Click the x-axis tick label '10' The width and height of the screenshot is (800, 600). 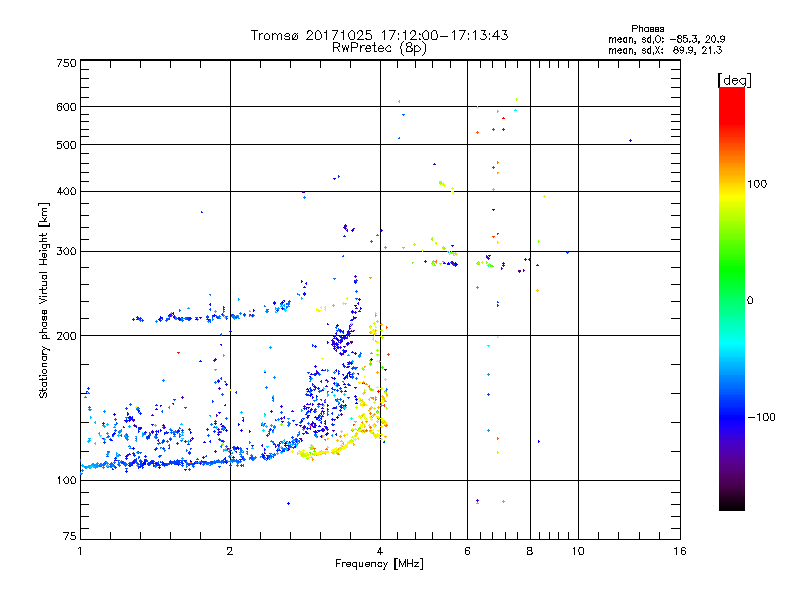(578, 551)
